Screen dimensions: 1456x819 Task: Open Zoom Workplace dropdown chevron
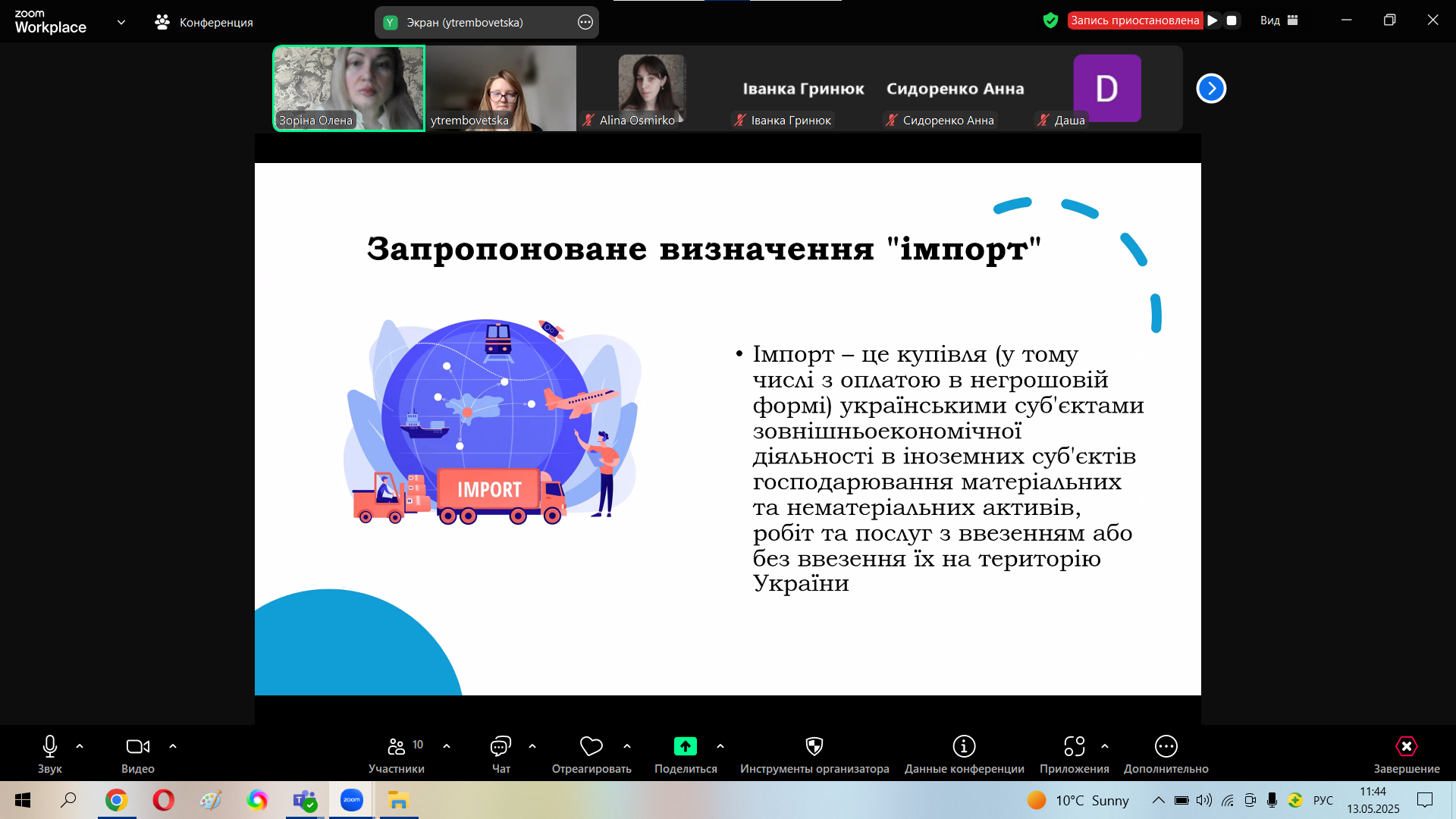pyautogui.click(x=121, y=22)
